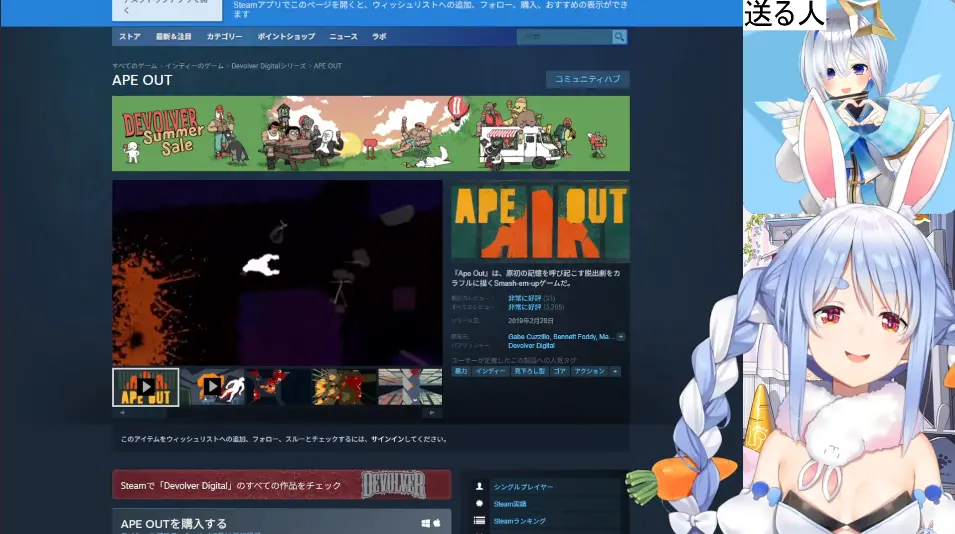Open the Devolver Digital all works banner
The width and height of the screenshot is (955, 534).
(x=281, y=485)
